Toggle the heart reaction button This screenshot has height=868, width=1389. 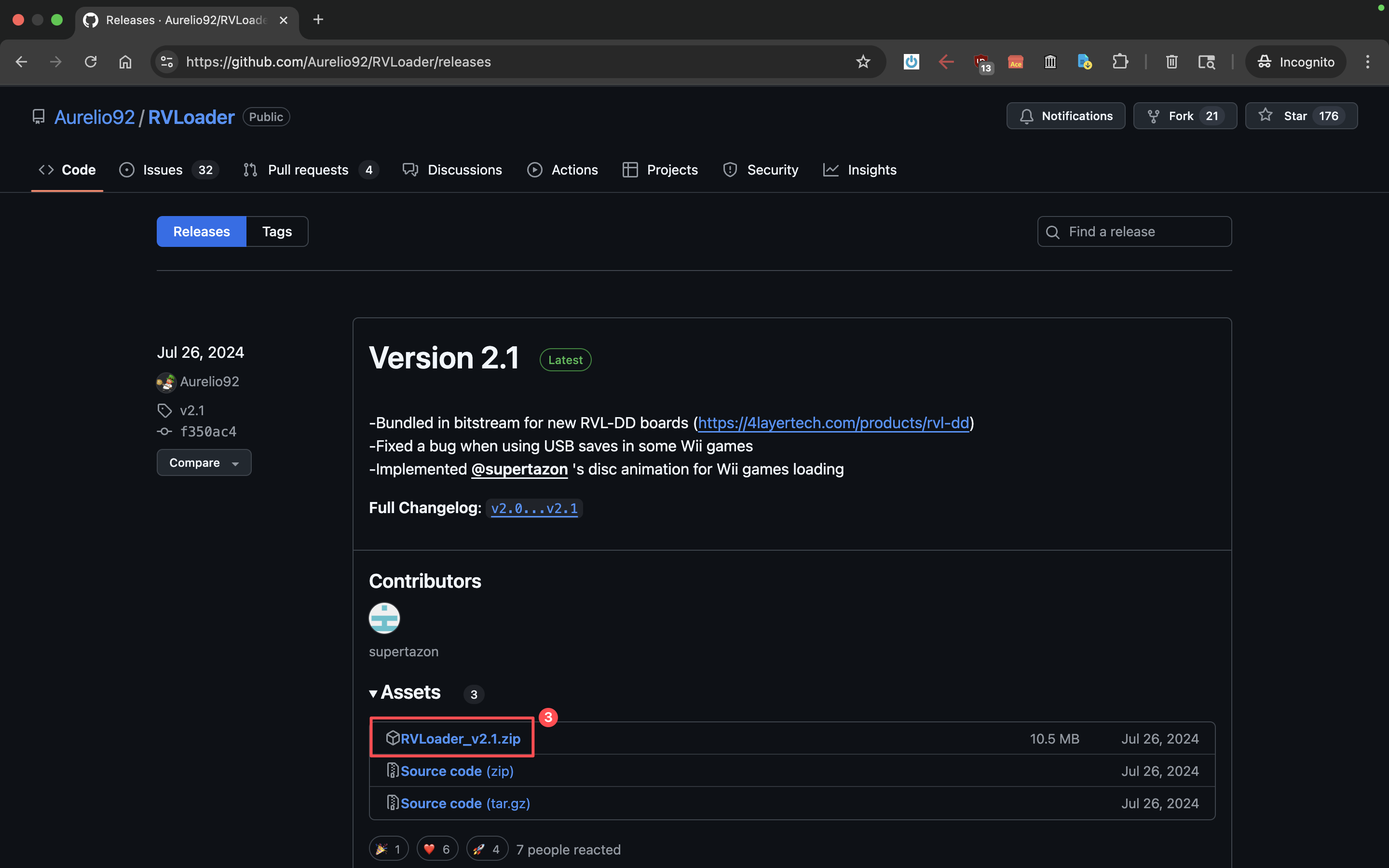coord(437,849)
